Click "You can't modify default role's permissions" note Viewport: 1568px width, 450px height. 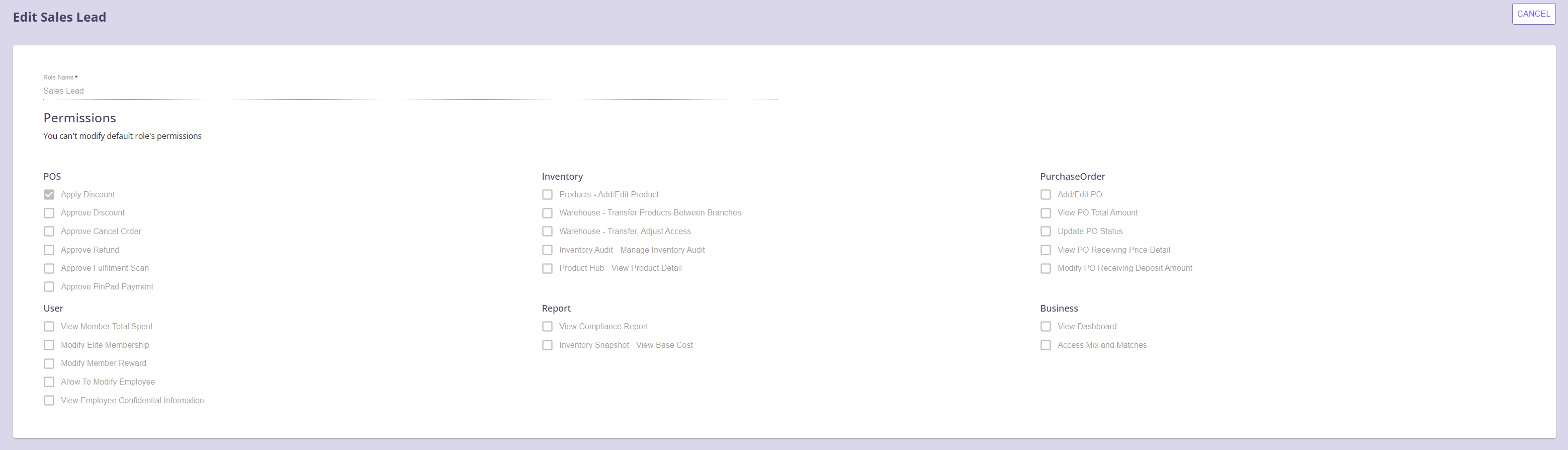(x=122, y=136)
